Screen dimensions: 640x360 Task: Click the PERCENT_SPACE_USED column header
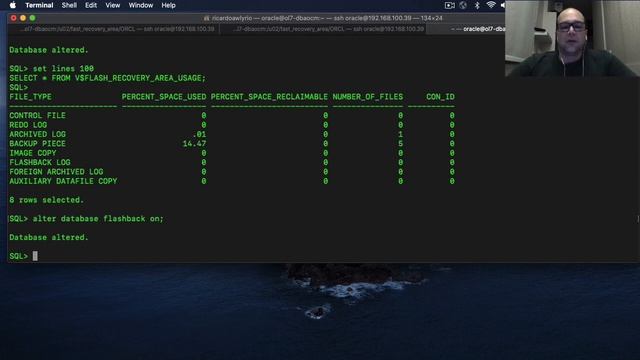(164, 97)
